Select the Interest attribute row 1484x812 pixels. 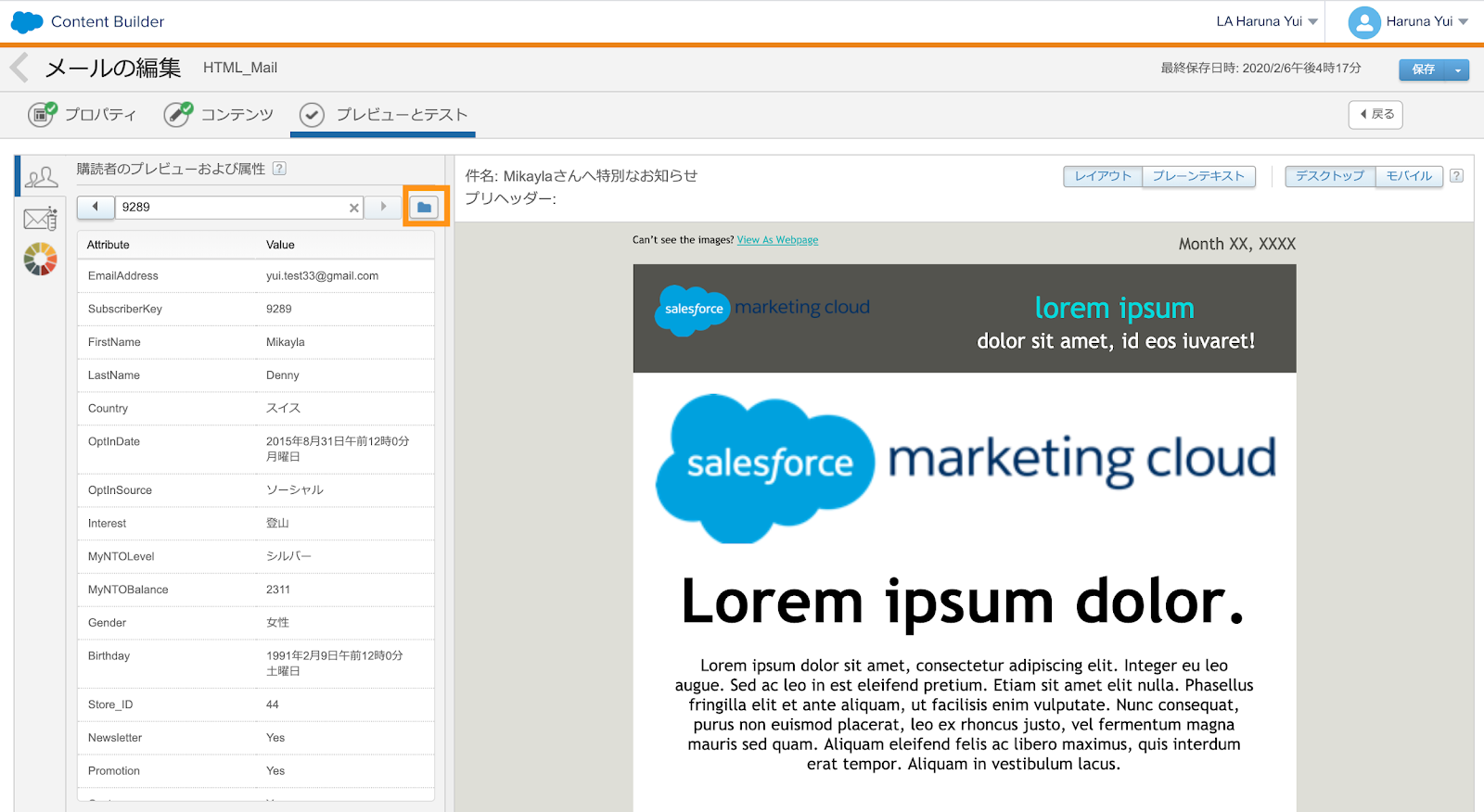(x=256, y=524)
